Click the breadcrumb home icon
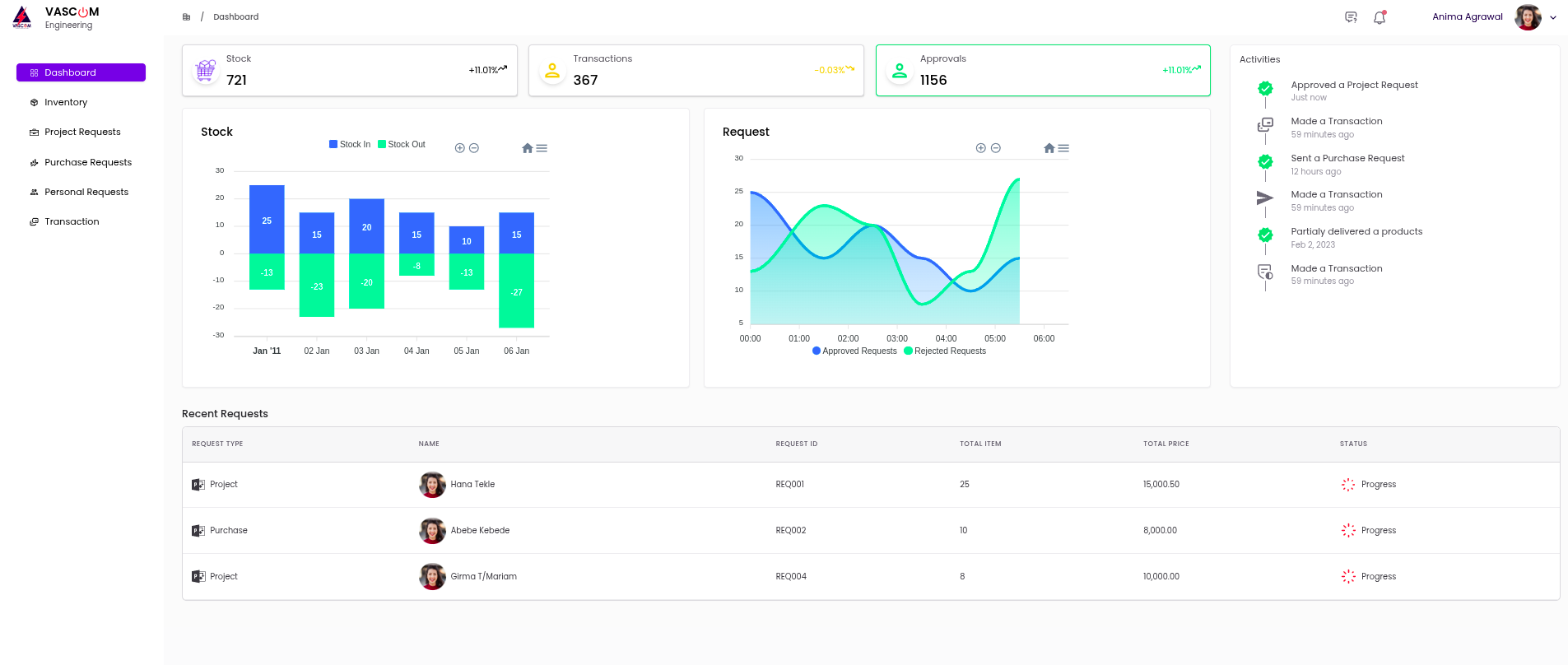The height and width of the screenshot is (665, 1568). [x=187, y=17]
